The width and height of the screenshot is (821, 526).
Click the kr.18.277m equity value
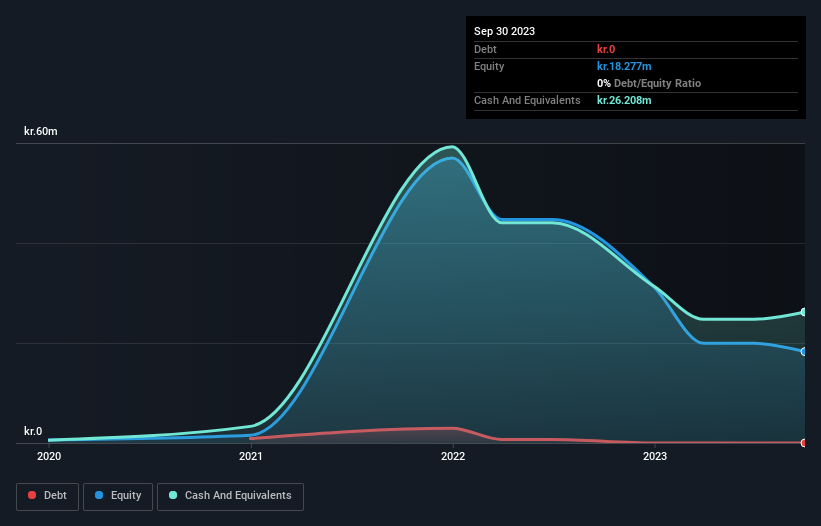point(624,66)
